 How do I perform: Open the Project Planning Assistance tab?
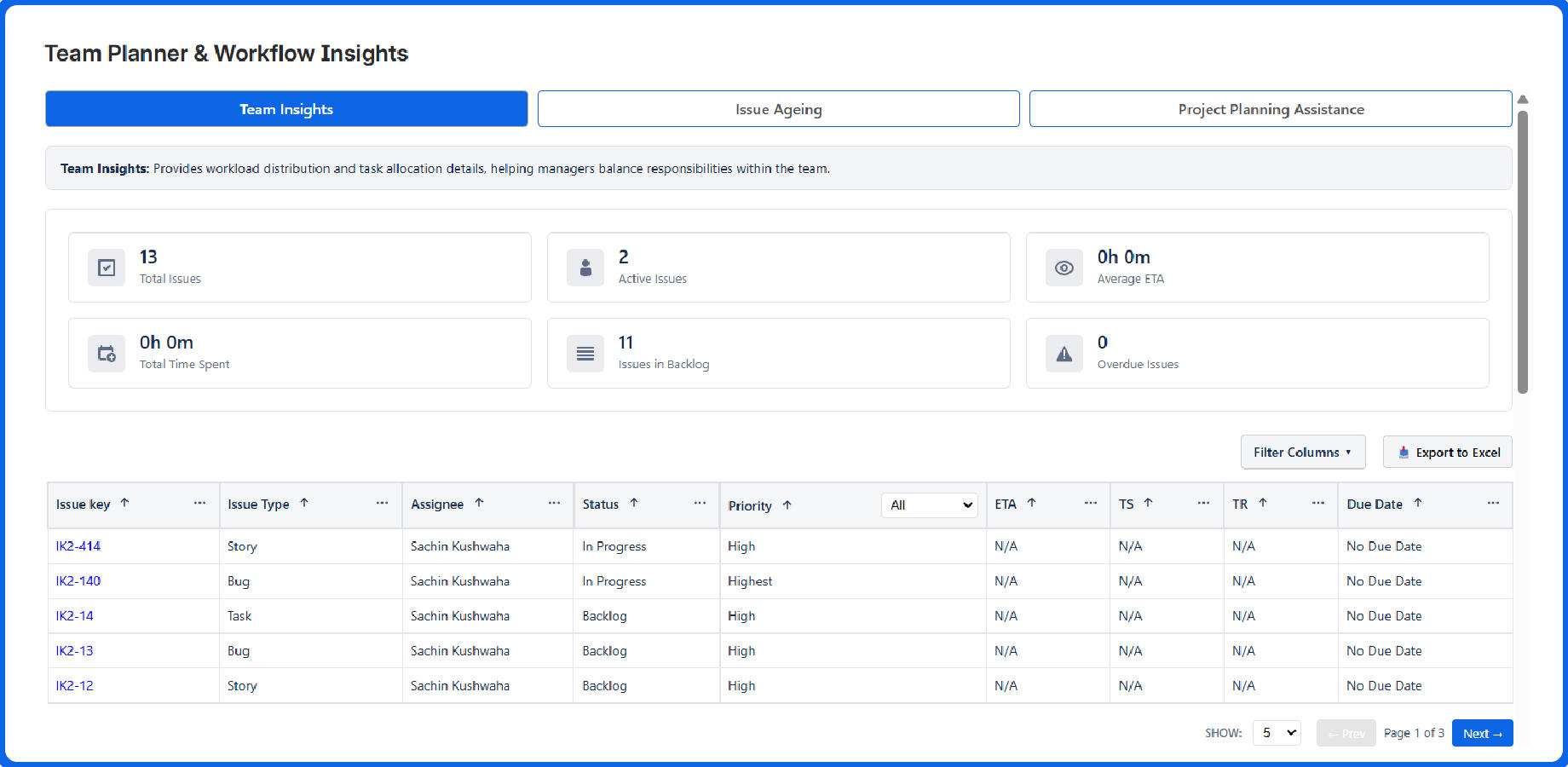pyautogui.click(x=1270, y=109)
